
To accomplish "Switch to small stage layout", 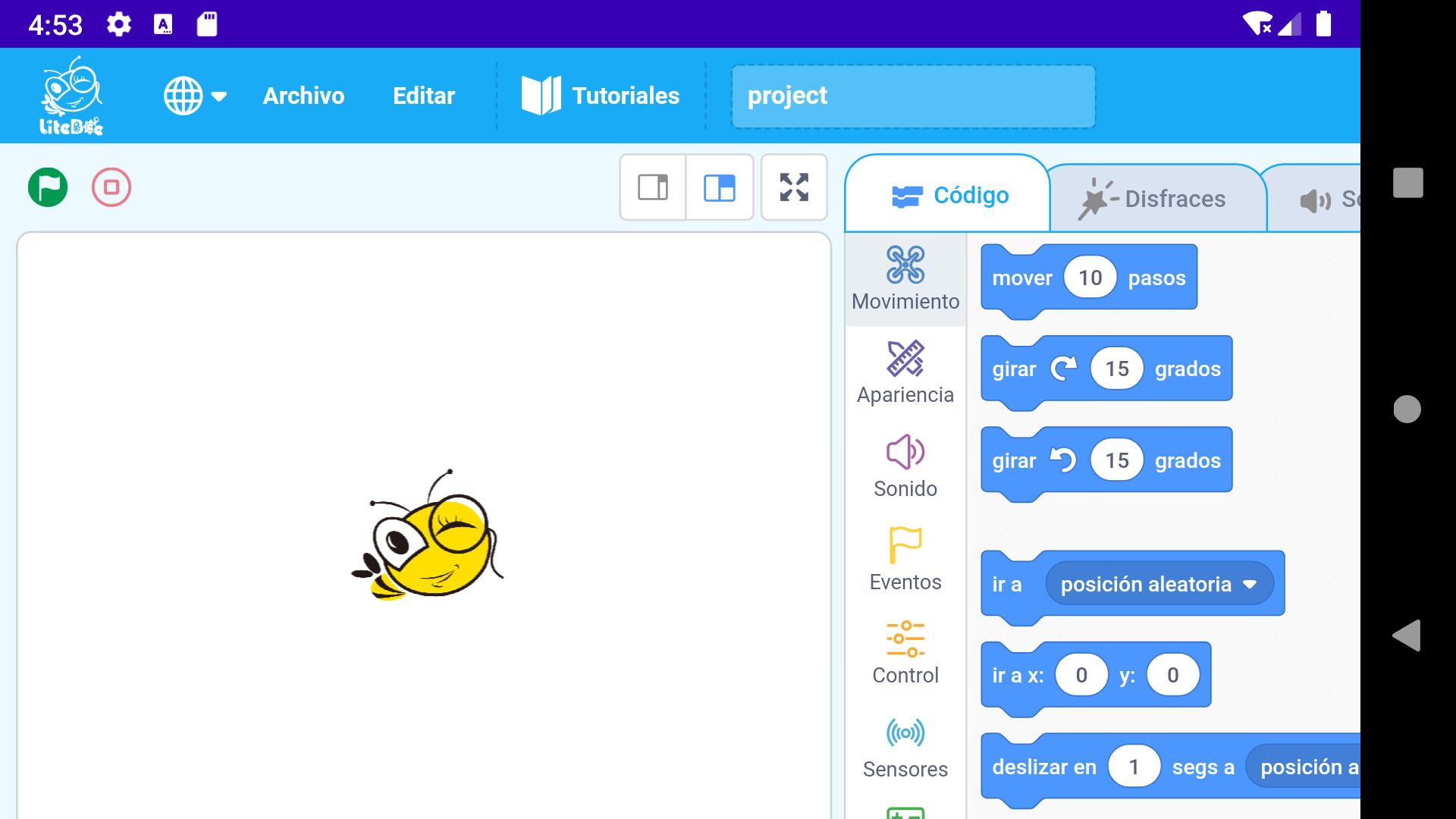I will [653, 187].
